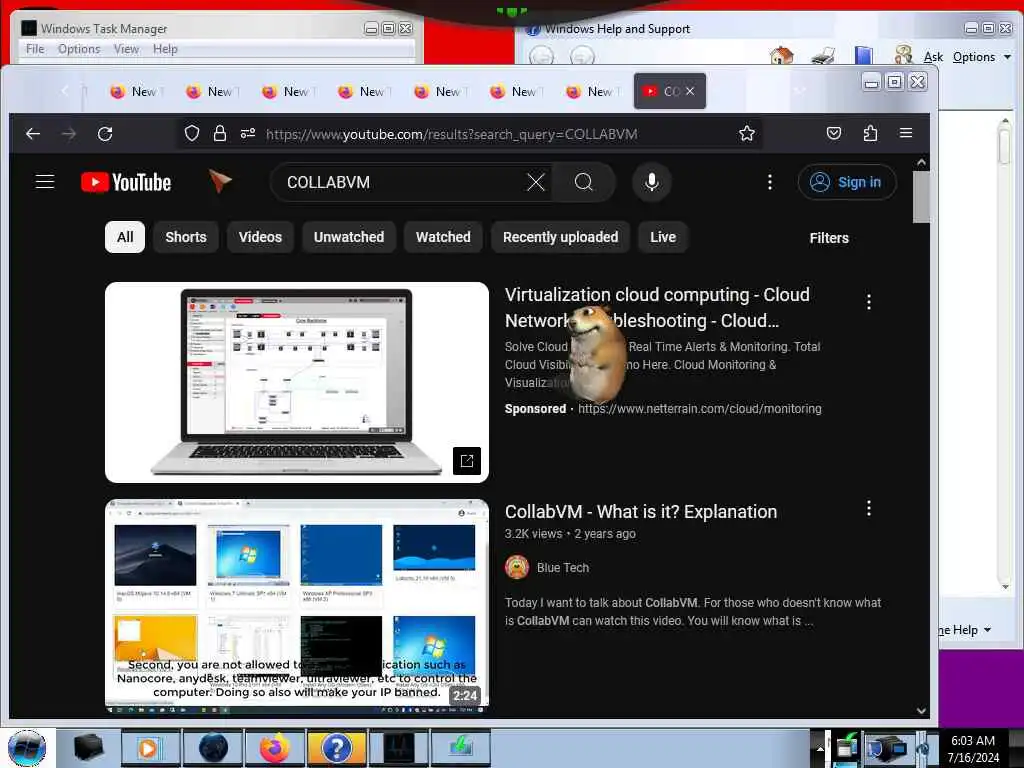Expand Options dropdown in Help and Support
The height and width of the screenshot is (768, 1024).
982,57
